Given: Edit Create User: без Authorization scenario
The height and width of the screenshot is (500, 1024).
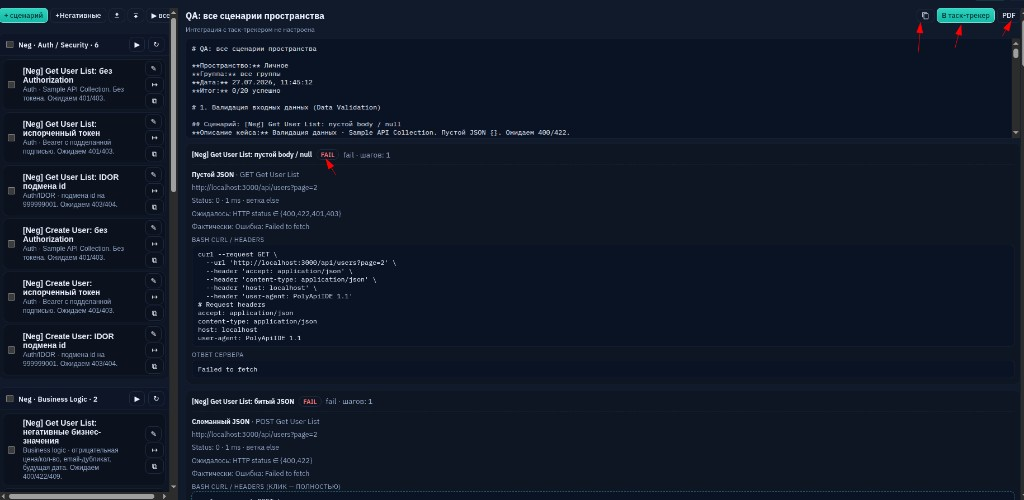Looking at the screenshot, I should pyautogui.click(x=154, y=228).
